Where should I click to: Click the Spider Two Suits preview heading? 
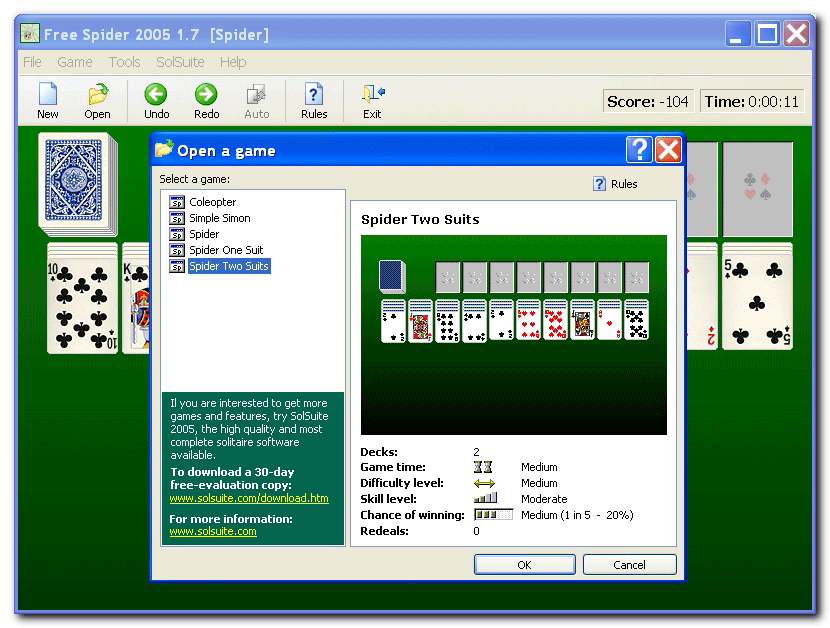[420, 219]
